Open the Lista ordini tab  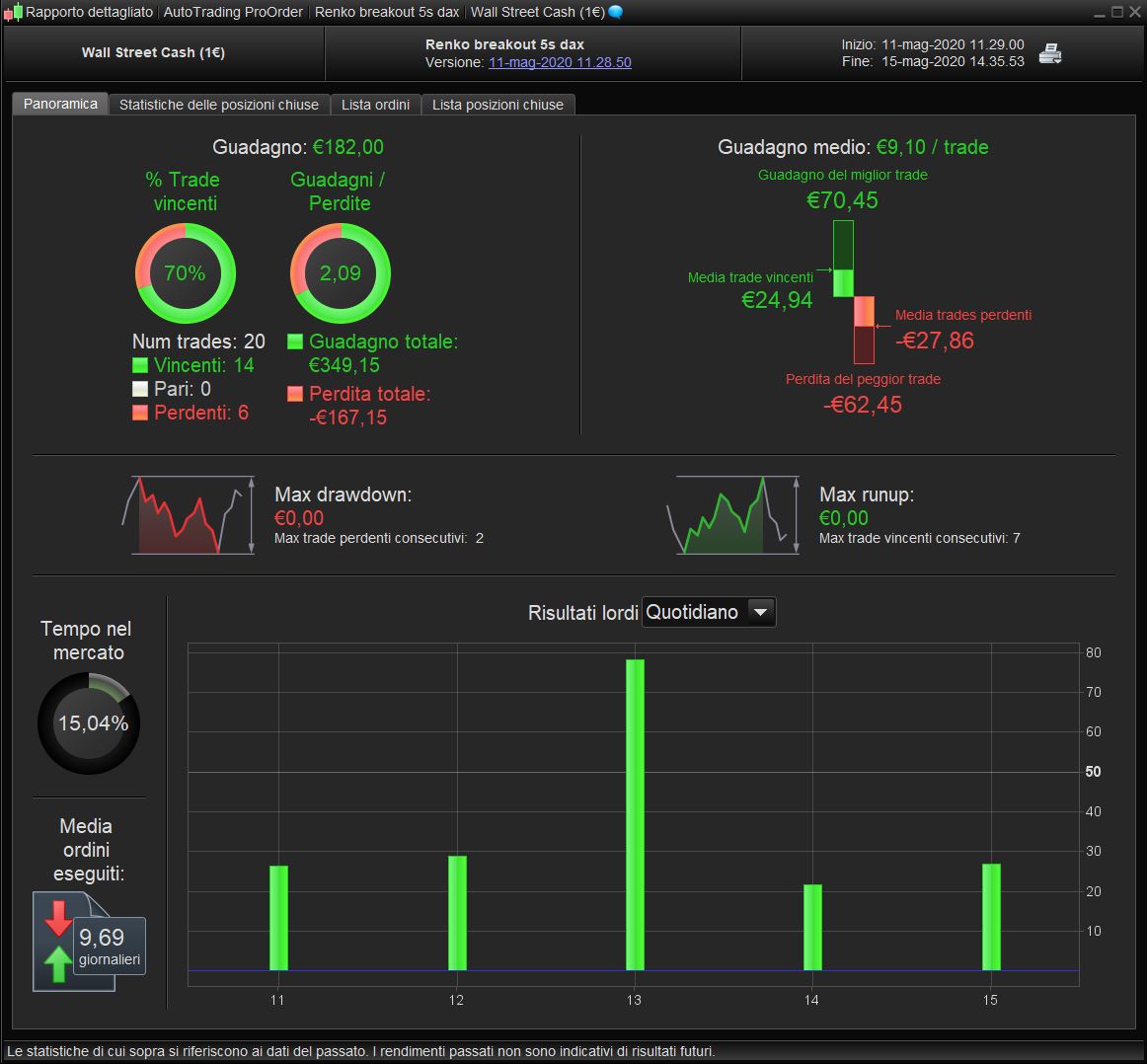pos(375,105)
